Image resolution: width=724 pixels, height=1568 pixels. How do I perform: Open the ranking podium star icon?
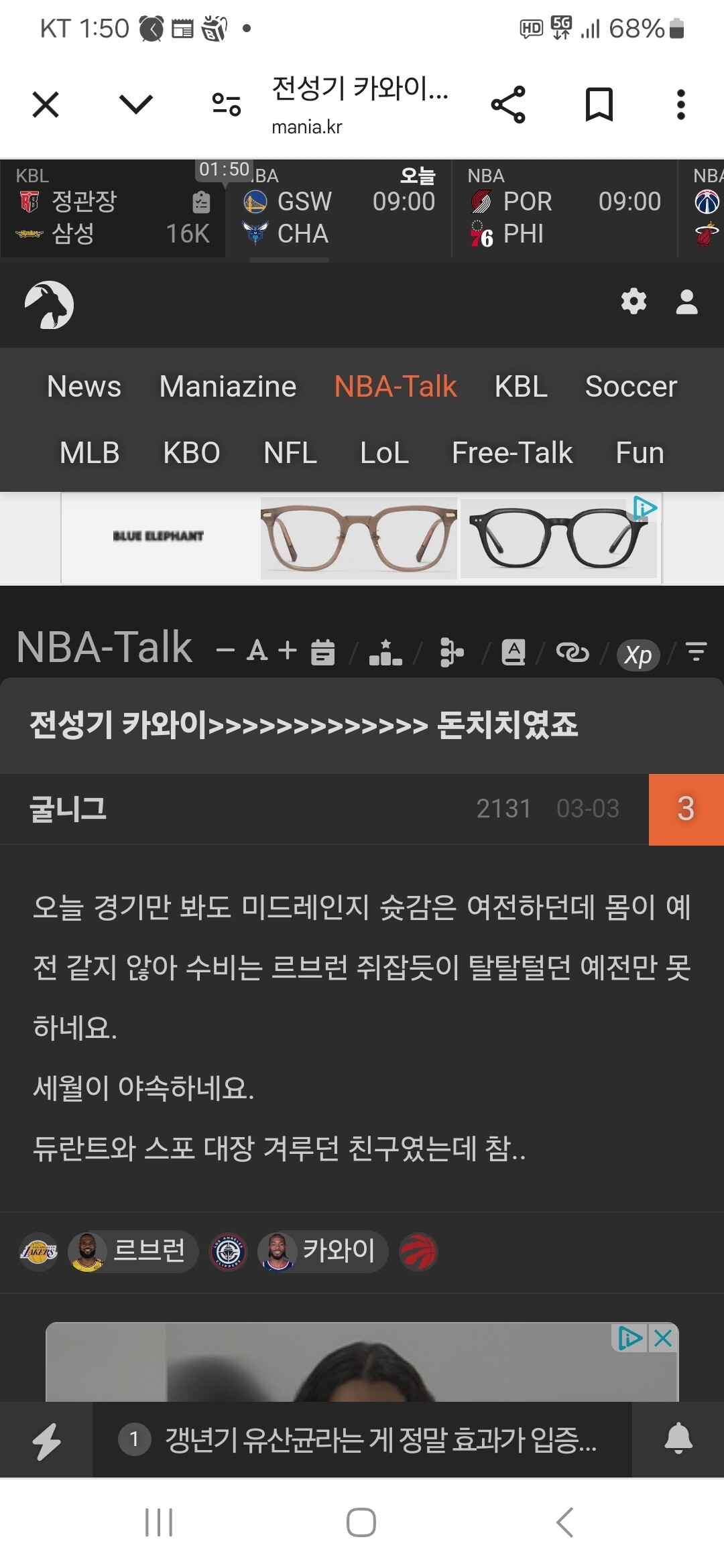coord(385,652)
